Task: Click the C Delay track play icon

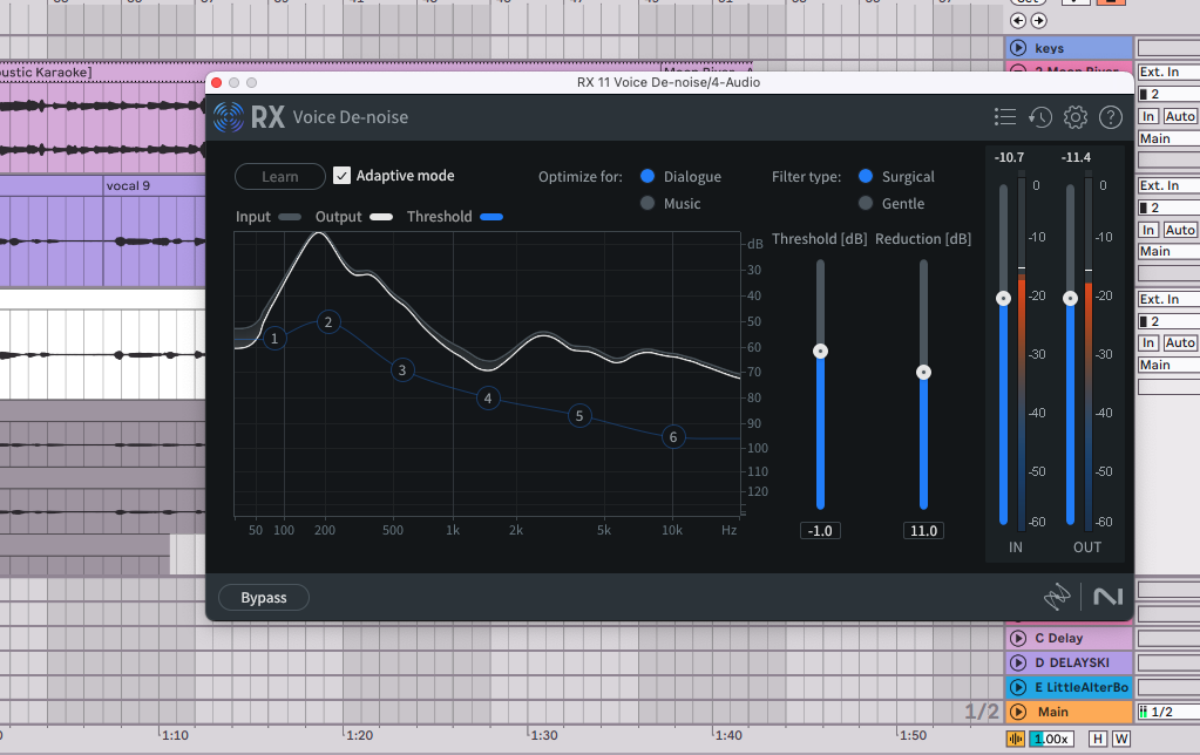Action: [x=1018, y=638]
